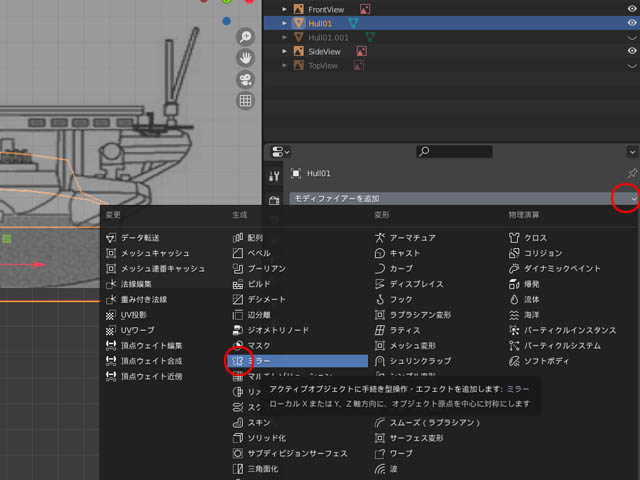
Task: Choose the ワープ modifier
Action: pyautogui.click(x=393, y=453)
